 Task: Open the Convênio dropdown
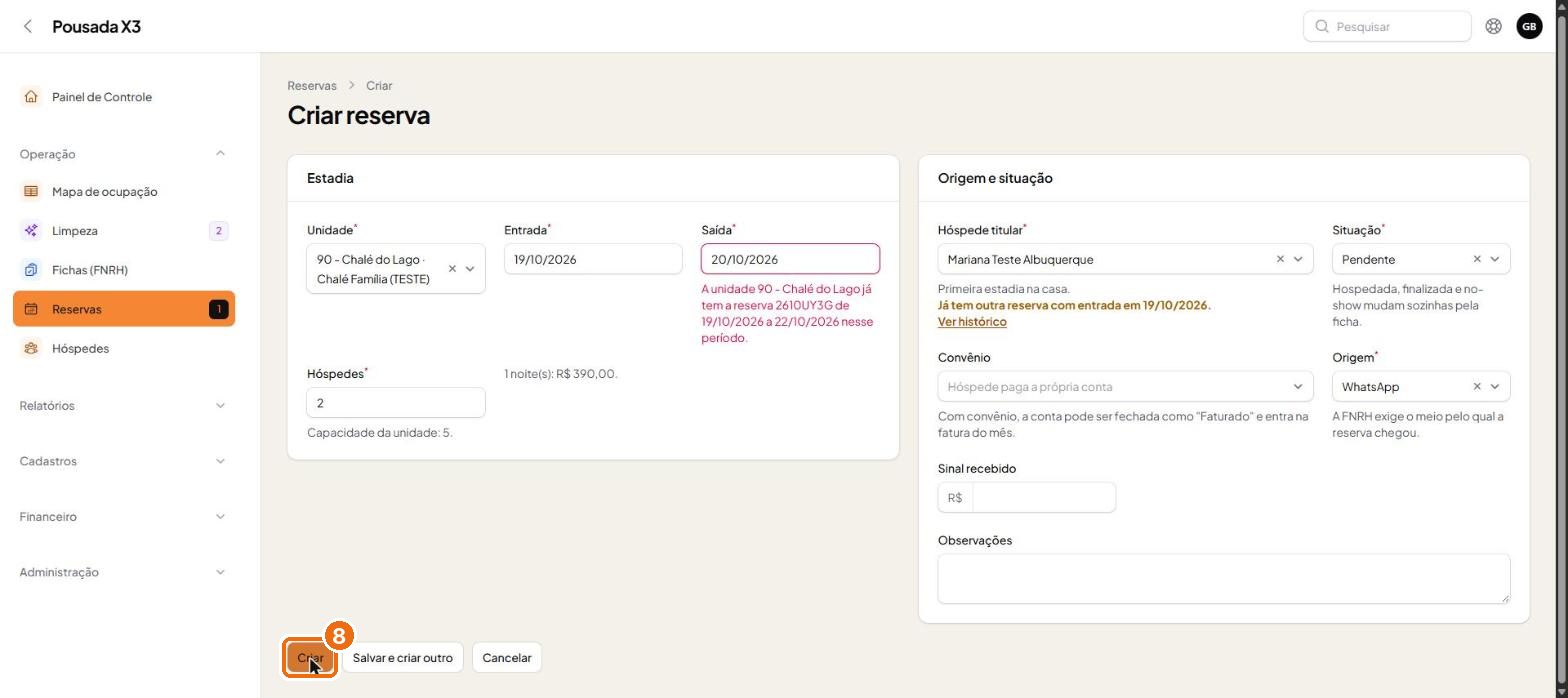[1125, 387]
